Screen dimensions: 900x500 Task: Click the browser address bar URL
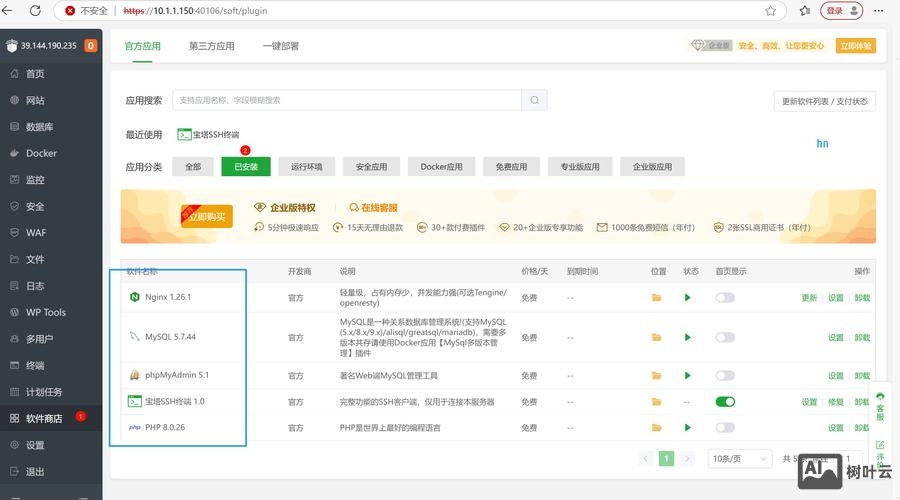(195, 10)
